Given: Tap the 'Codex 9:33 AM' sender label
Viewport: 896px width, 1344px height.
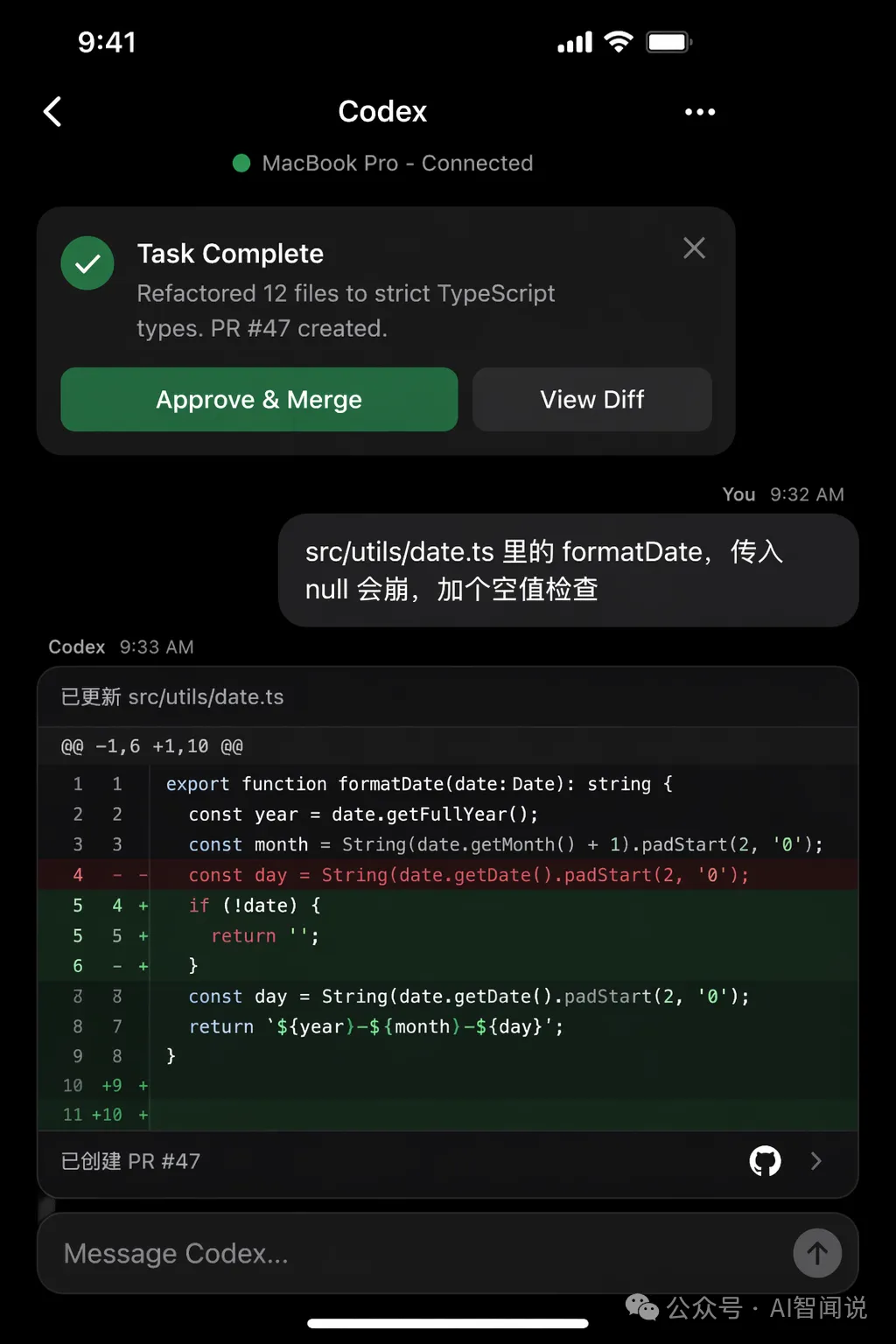Looking at the screenshot, I should click(x=121, y=647).
